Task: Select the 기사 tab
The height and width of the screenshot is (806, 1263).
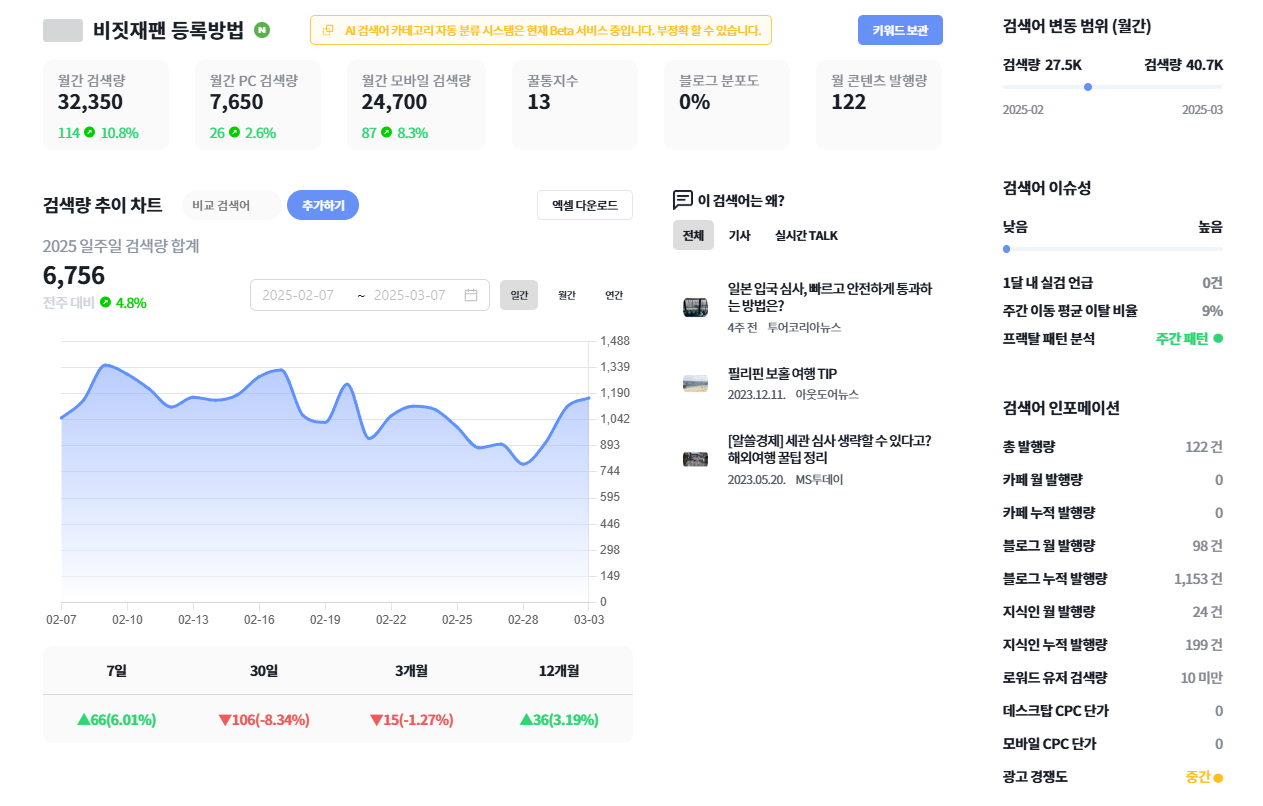Action: pyautogui.click(x=739, y=236)
